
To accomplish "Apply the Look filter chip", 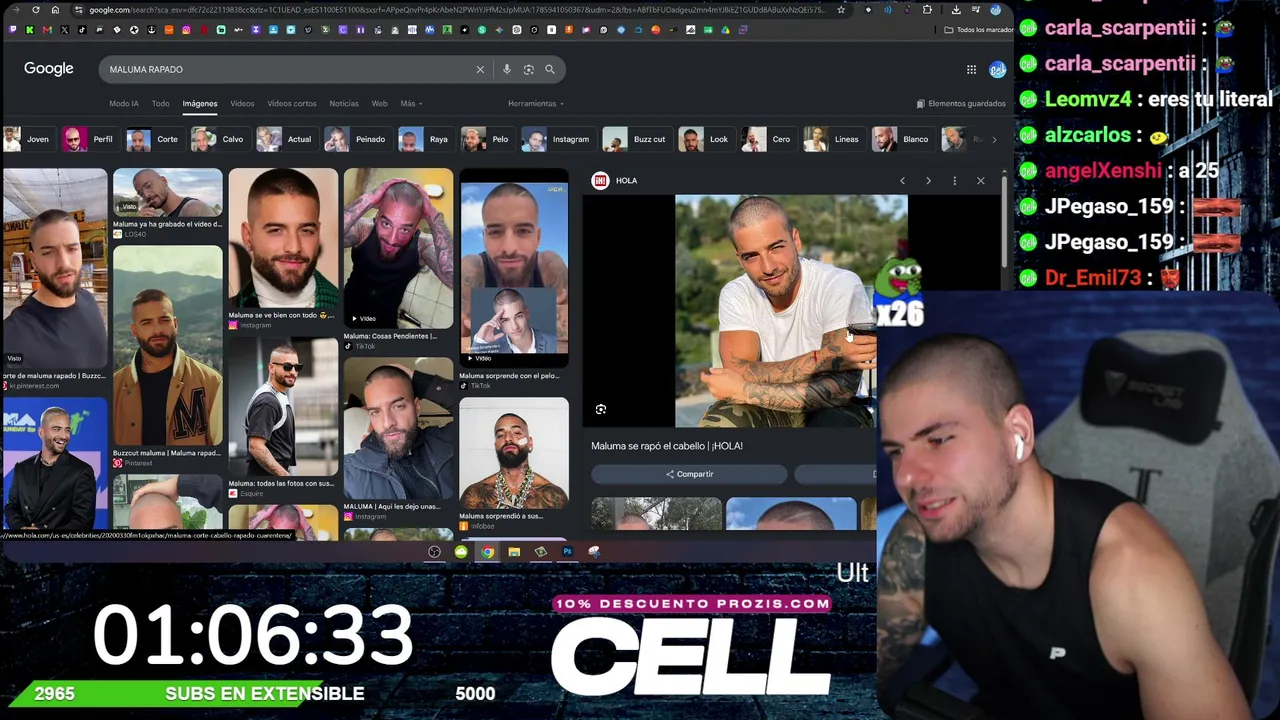I will pos(705,139).
